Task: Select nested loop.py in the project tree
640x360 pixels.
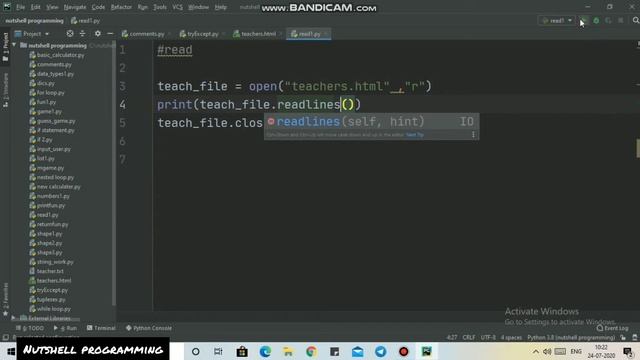Action: (x=51, y=177)
